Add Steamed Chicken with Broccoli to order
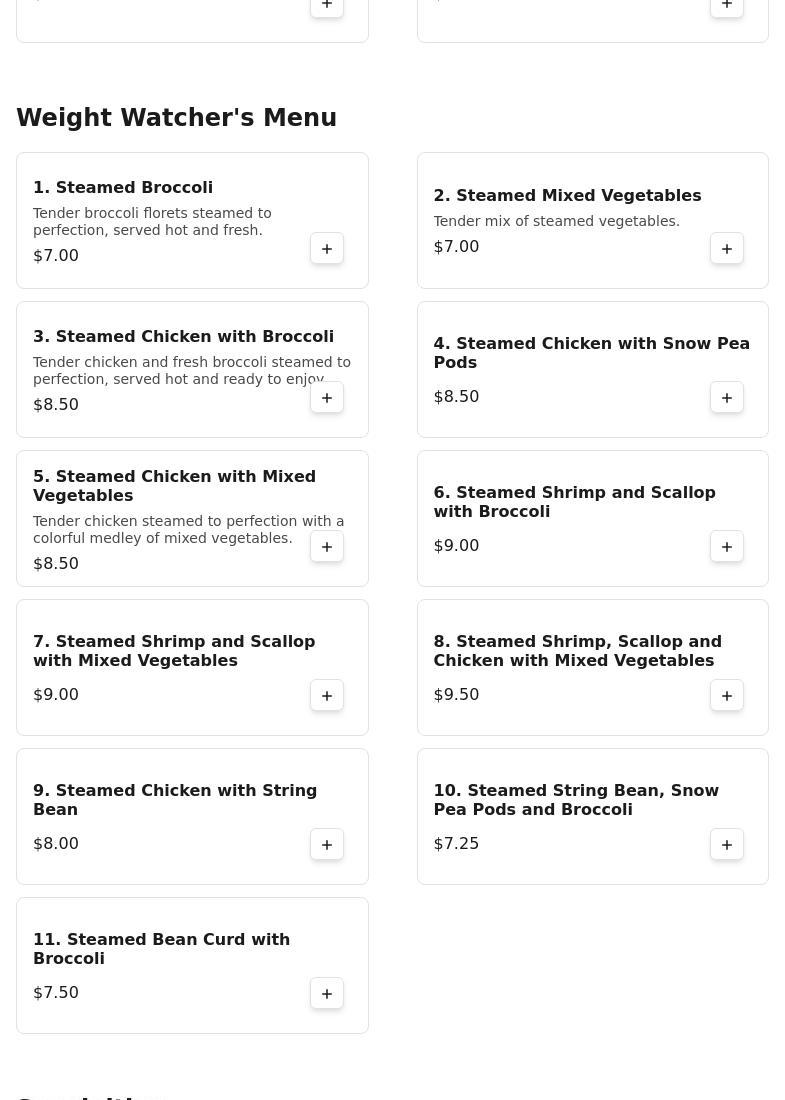This screenshot has height=1100, width=785. (x=327, y=398)
